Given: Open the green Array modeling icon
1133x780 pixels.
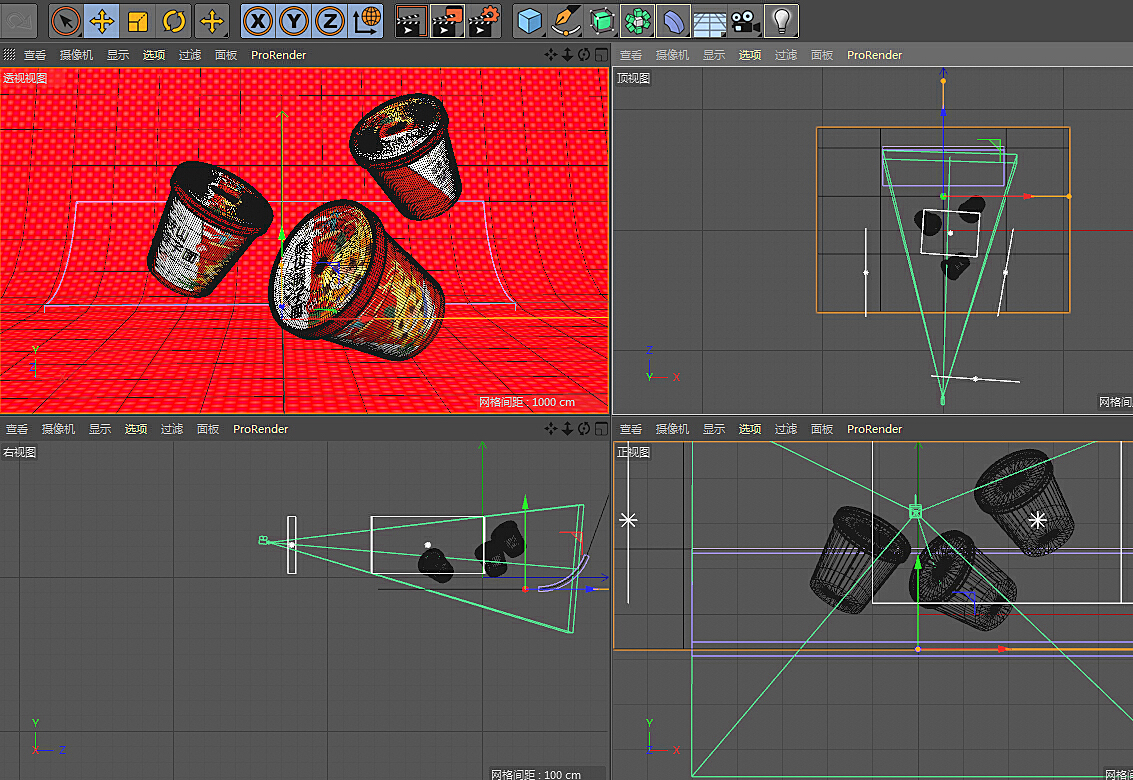Looking at the screenshot, I should pyautogui.click(x=638, y=21).
